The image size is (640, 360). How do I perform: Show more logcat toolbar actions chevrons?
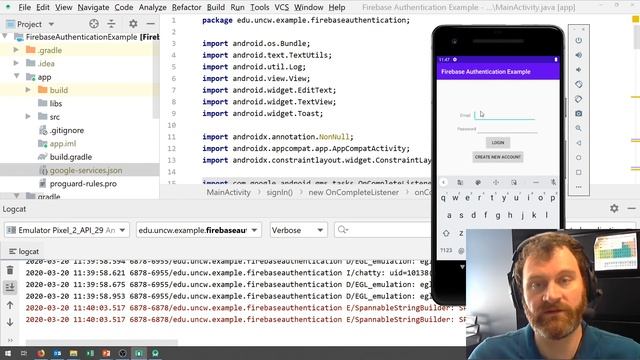pos(10,340)
